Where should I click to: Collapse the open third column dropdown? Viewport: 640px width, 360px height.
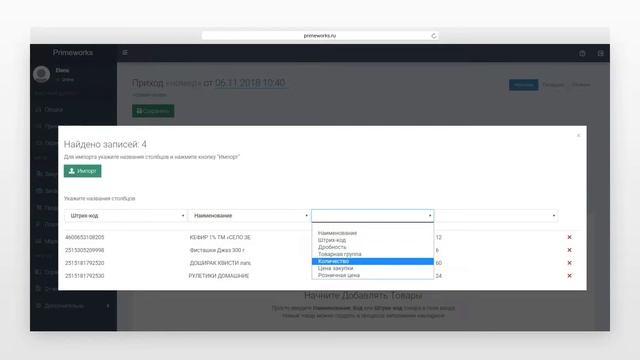[373, 216]
